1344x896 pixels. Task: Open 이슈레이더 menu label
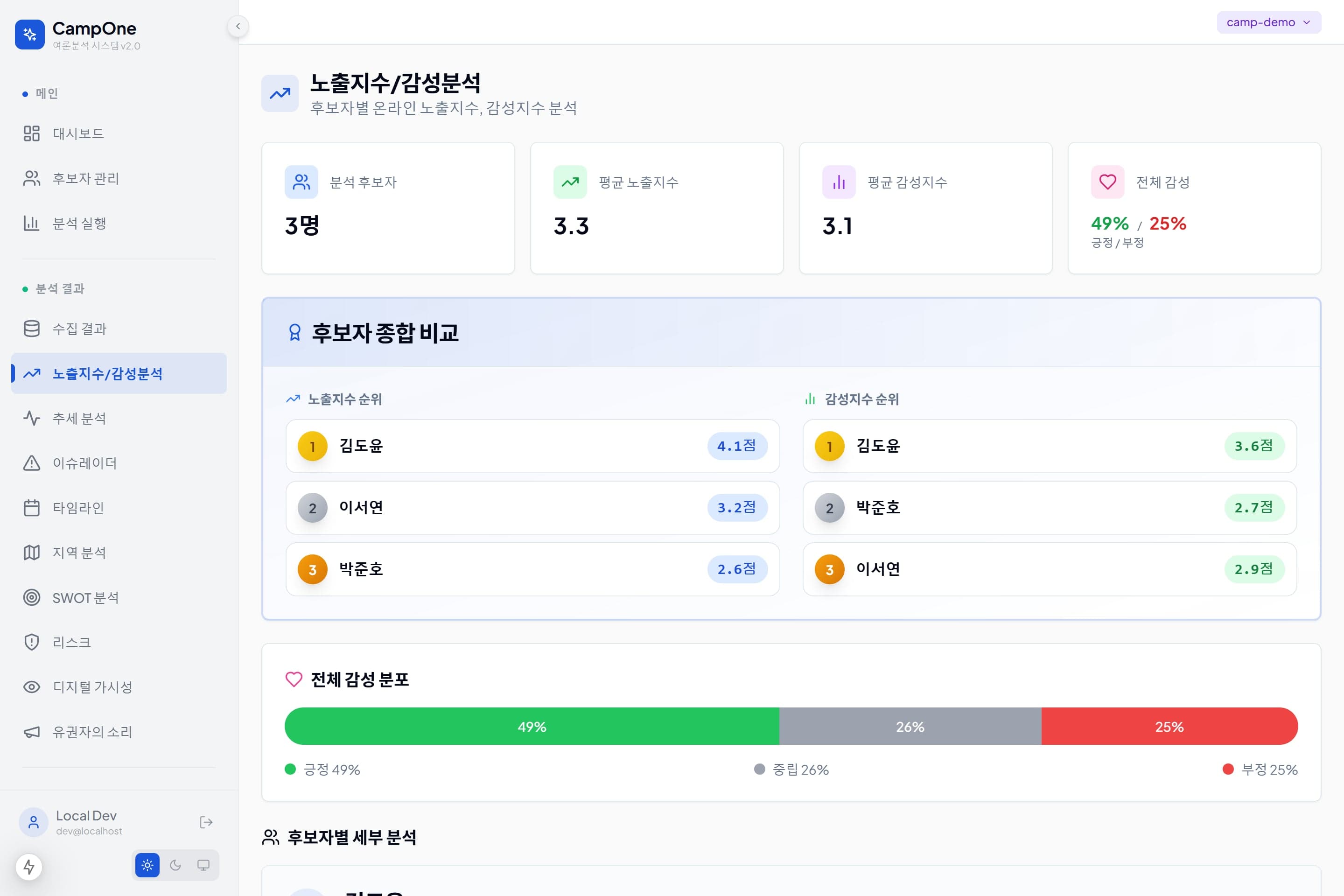click(84, 463)
